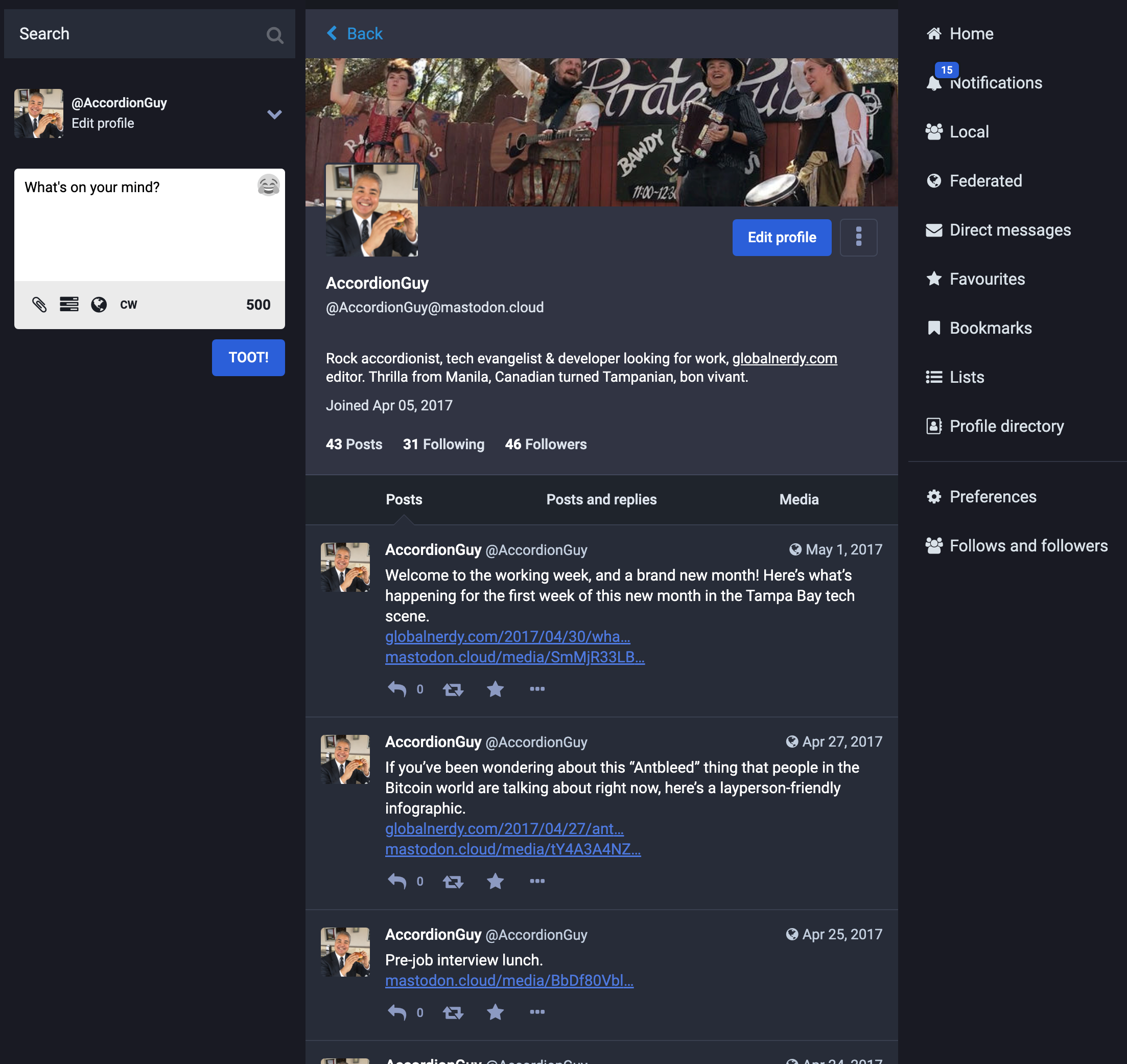Attach media with the paperclip icon

(x=39, y=305)
